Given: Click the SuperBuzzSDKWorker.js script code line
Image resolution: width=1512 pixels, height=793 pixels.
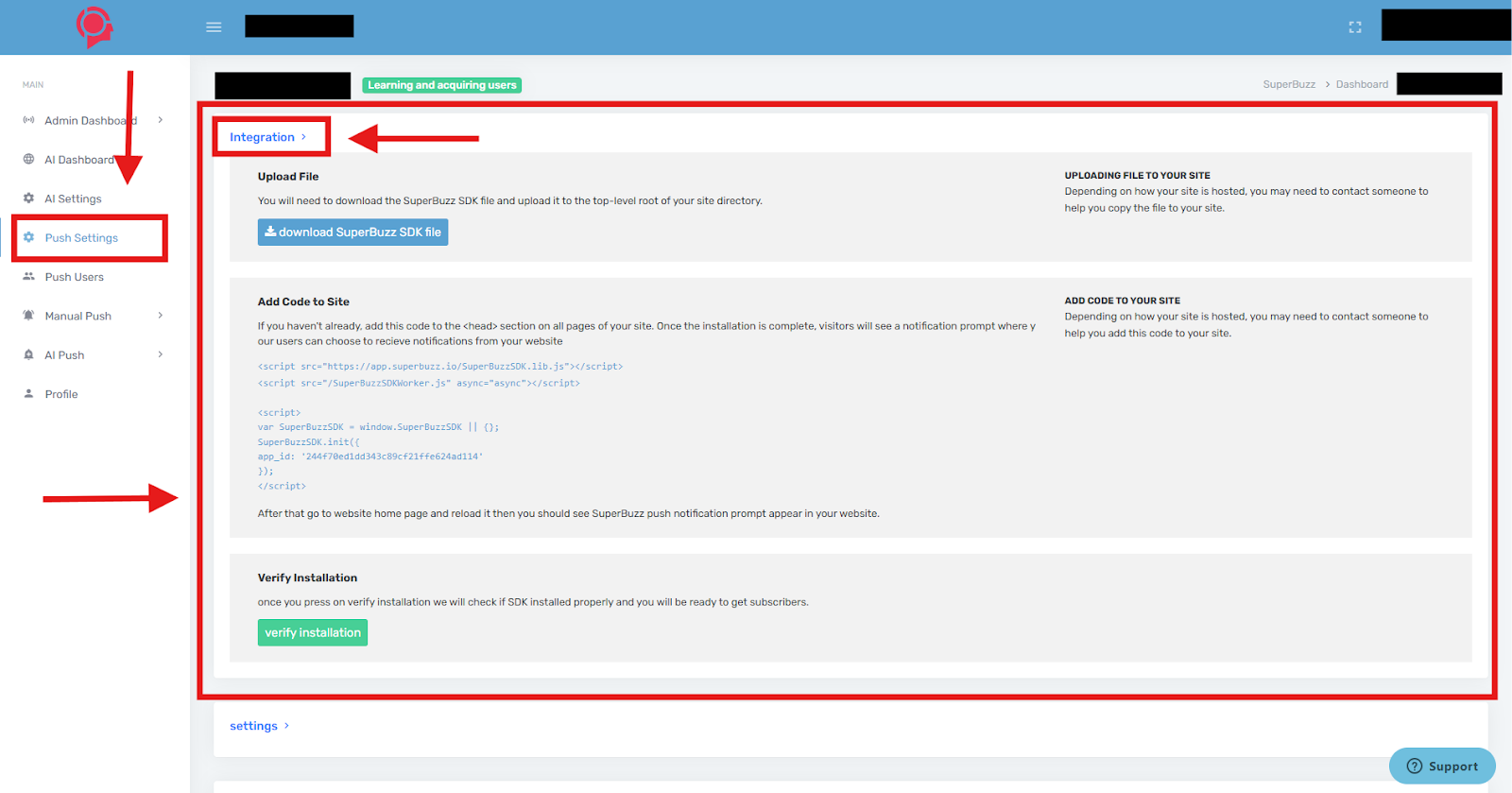Looking at the screenshot, I should pyautogui.click(x=419, y=383).
